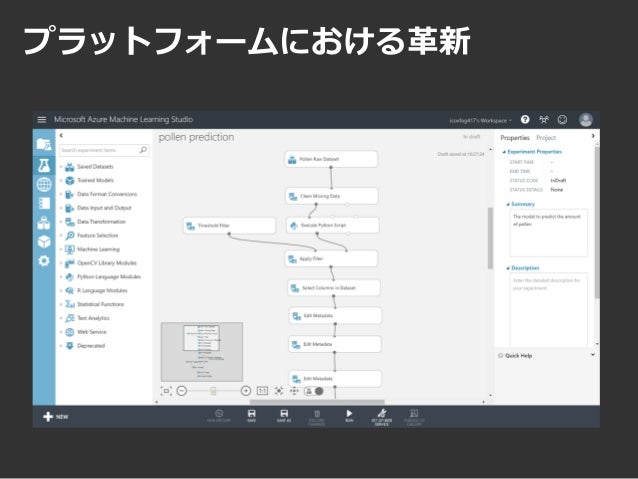Image resolution: width=638 pixels, height=479 pixels.
Task: Select the Clean Missing Data node
Action: [332, 196]
